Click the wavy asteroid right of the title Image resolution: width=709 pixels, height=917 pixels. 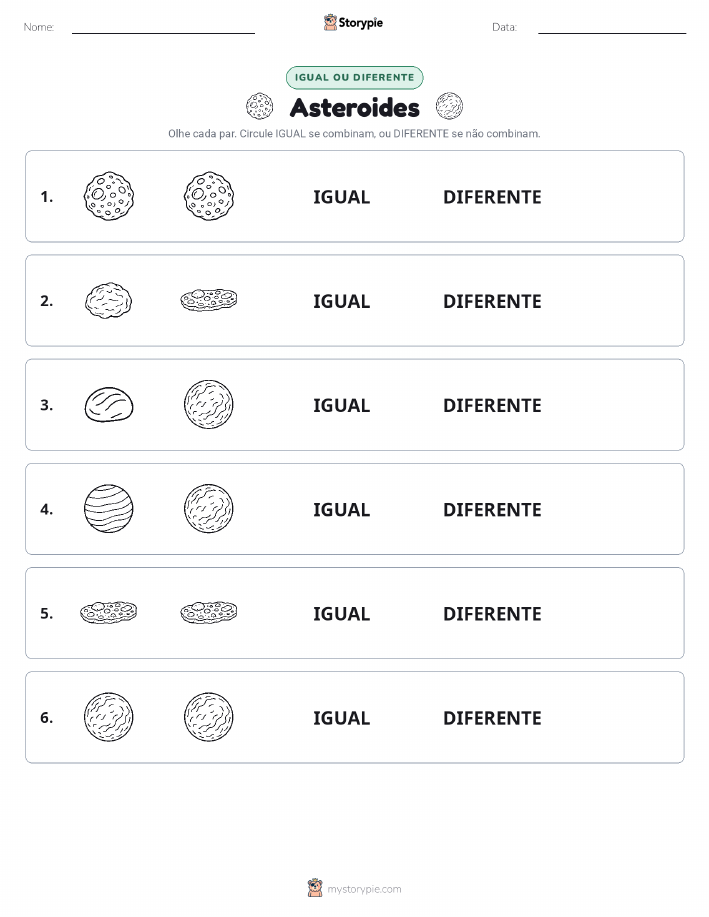point(449,106)
